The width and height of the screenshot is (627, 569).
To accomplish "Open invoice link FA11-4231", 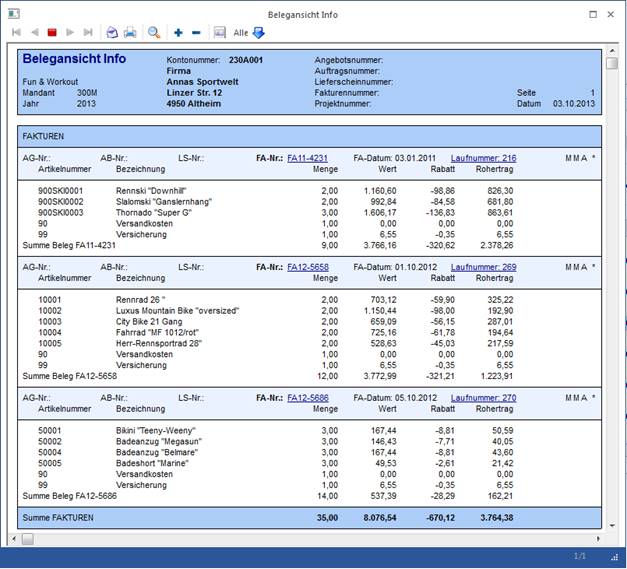I will [x=307, y=158].
